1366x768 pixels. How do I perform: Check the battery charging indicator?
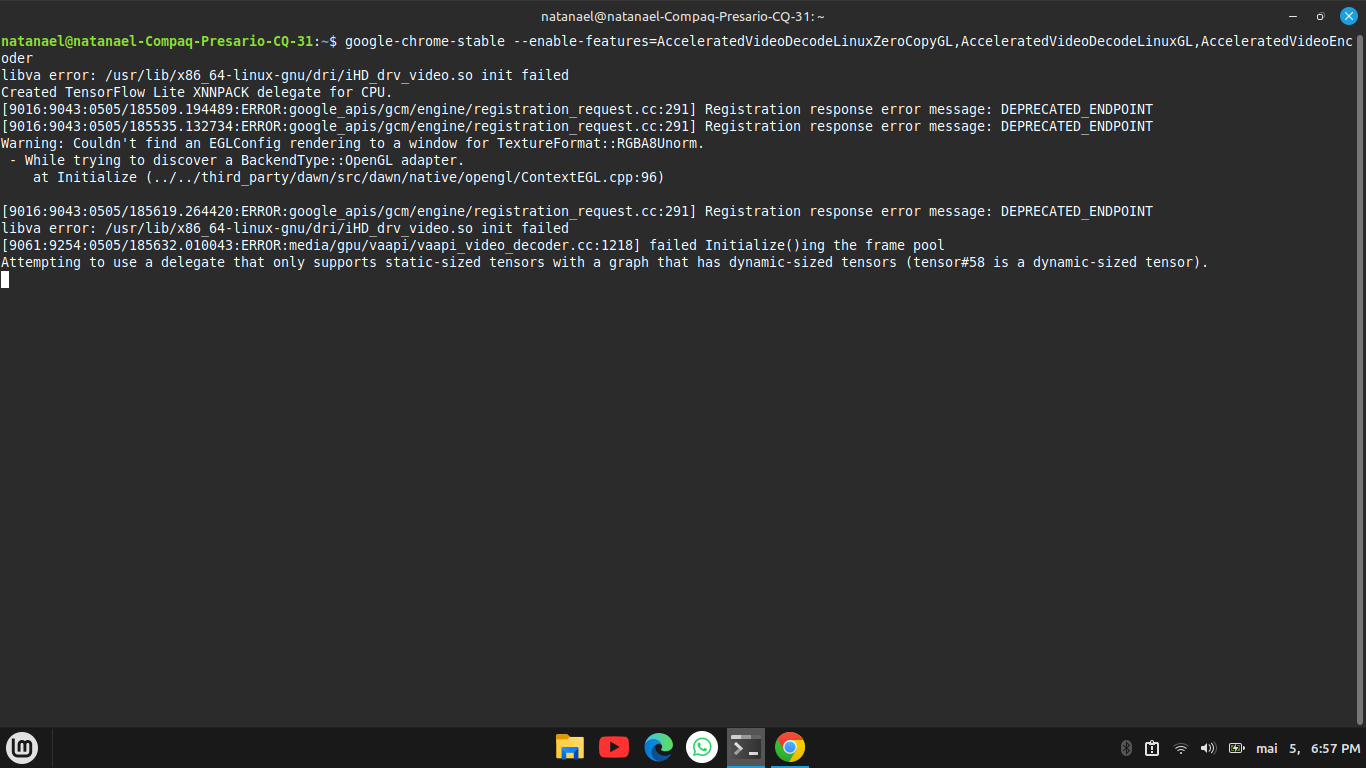[1236, 748]
